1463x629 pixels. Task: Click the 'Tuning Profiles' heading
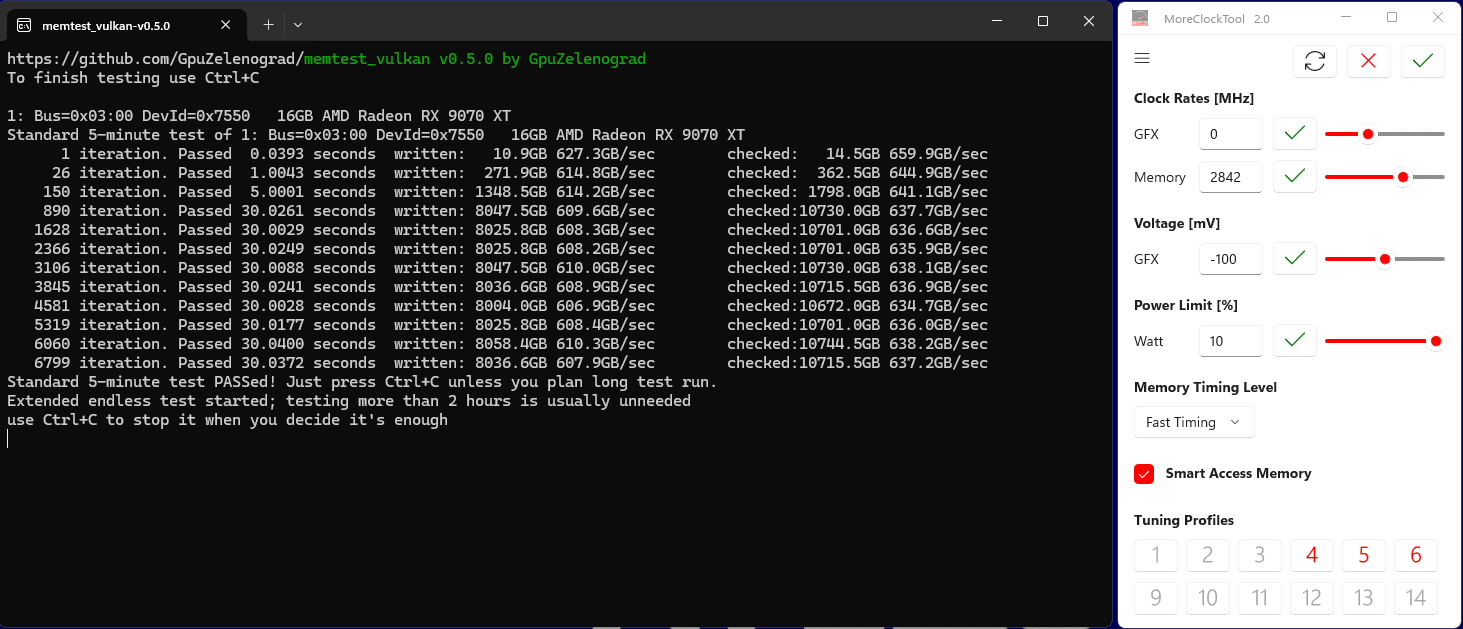(x=1184, y=520)
